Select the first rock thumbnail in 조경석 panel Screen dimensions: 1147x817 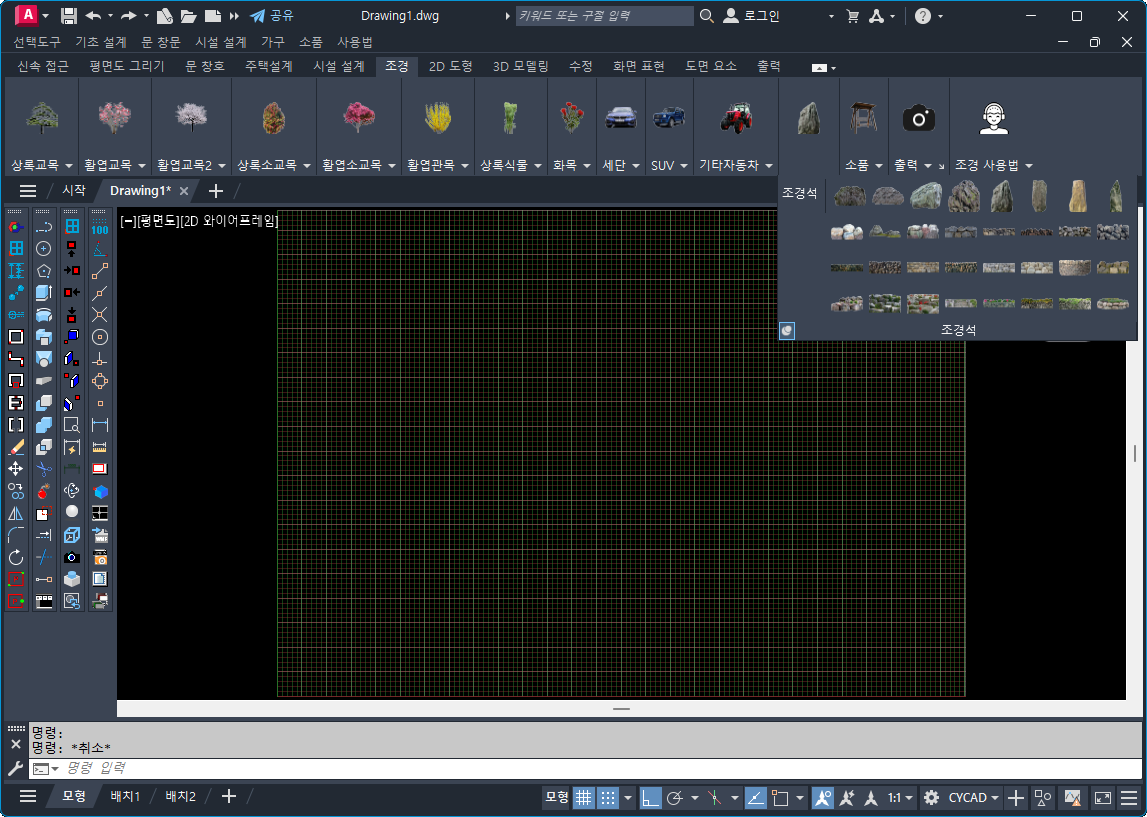850,197
